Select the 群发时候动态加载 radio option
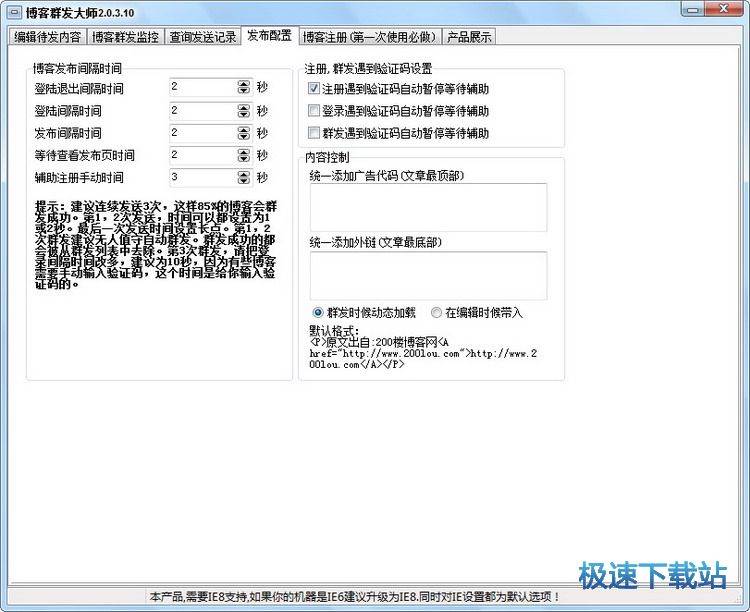This screenshot has height=612, width=750. click(319, 312)
